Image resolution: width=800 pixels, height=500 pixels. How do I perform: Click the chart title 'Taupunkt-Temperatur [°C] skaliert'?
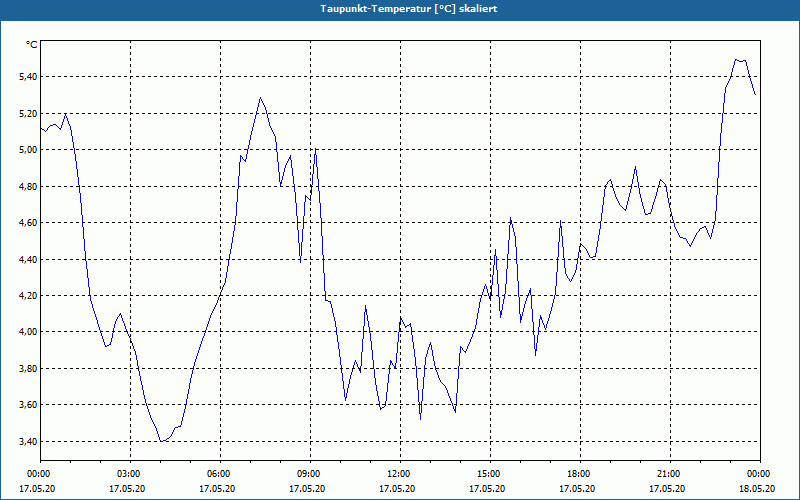pyautogui.click(x=409, y=9)
